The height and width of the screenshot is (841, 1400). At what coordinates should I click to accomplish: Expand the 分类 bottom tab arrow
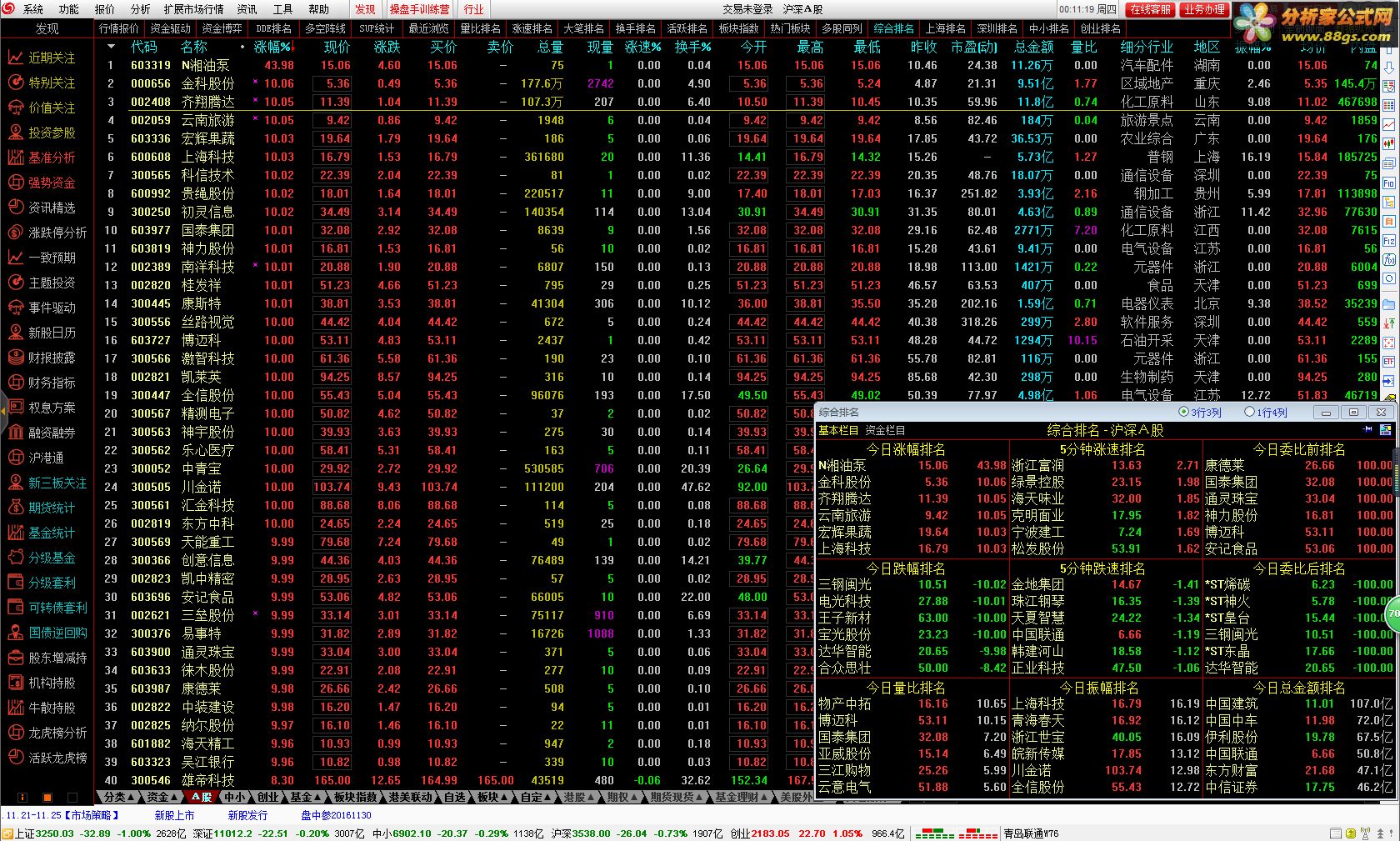click(132, 797)
